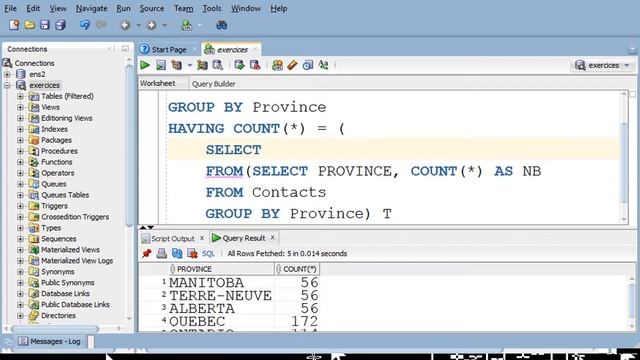Click the SQL editor vertical scrollbar
This screenshot has height=360, width=640.
point(624,162)
